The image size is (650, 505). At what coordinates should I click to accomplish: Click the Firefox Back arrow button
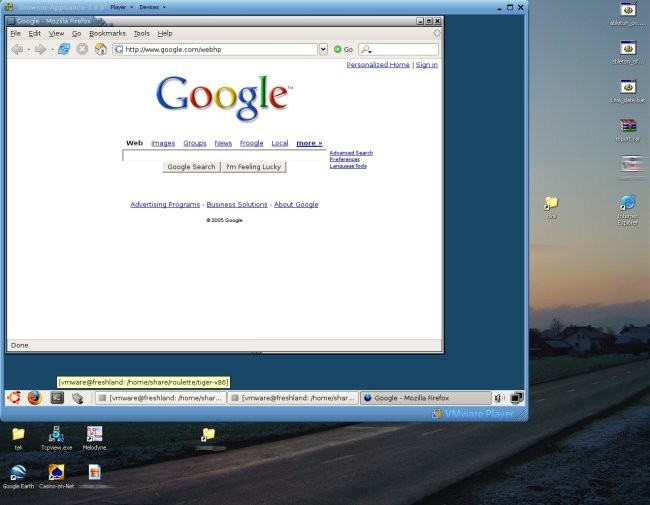pos(17,49)
